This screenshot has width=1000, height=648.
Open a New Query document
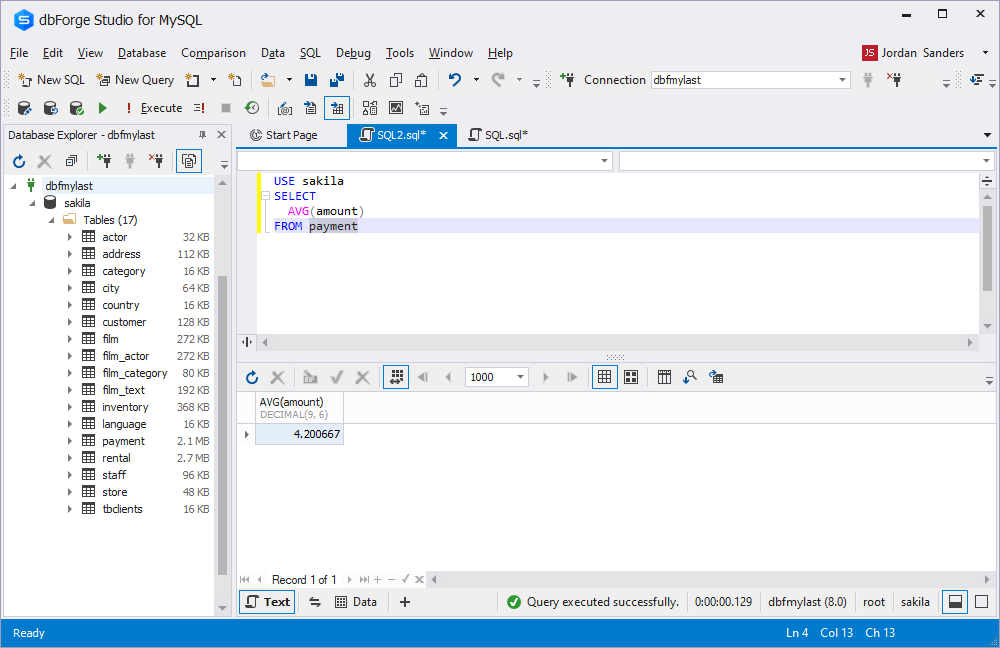coord(135,80)
